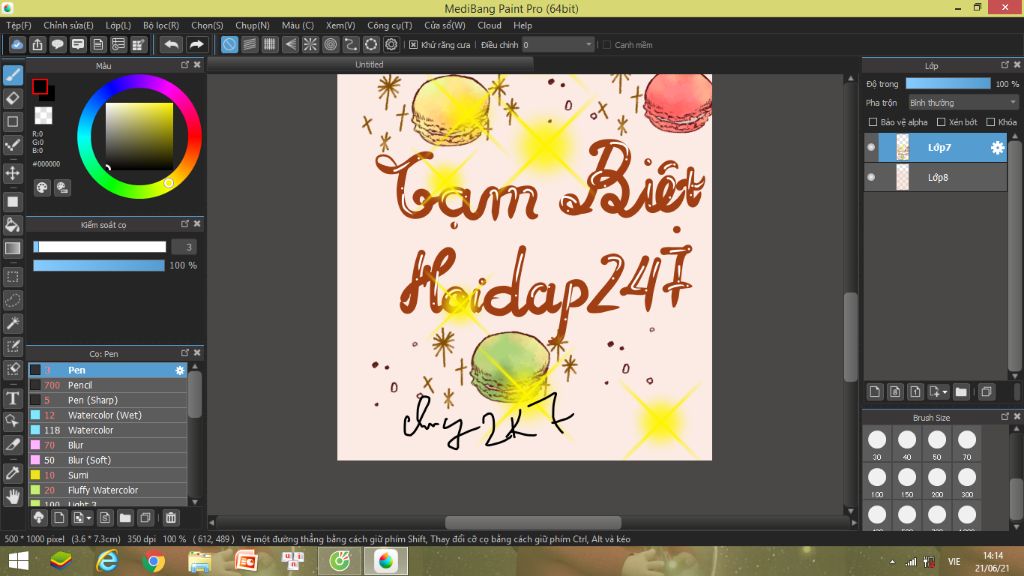Click the Undo arrow in toolbar
Viewport: 1024px width, 576px height.
pyautogui.click(x=171, y=44)
